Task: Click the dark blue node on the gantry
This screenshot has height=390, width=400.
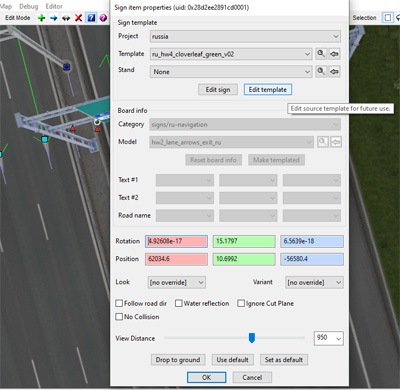Action: point(67,67)
